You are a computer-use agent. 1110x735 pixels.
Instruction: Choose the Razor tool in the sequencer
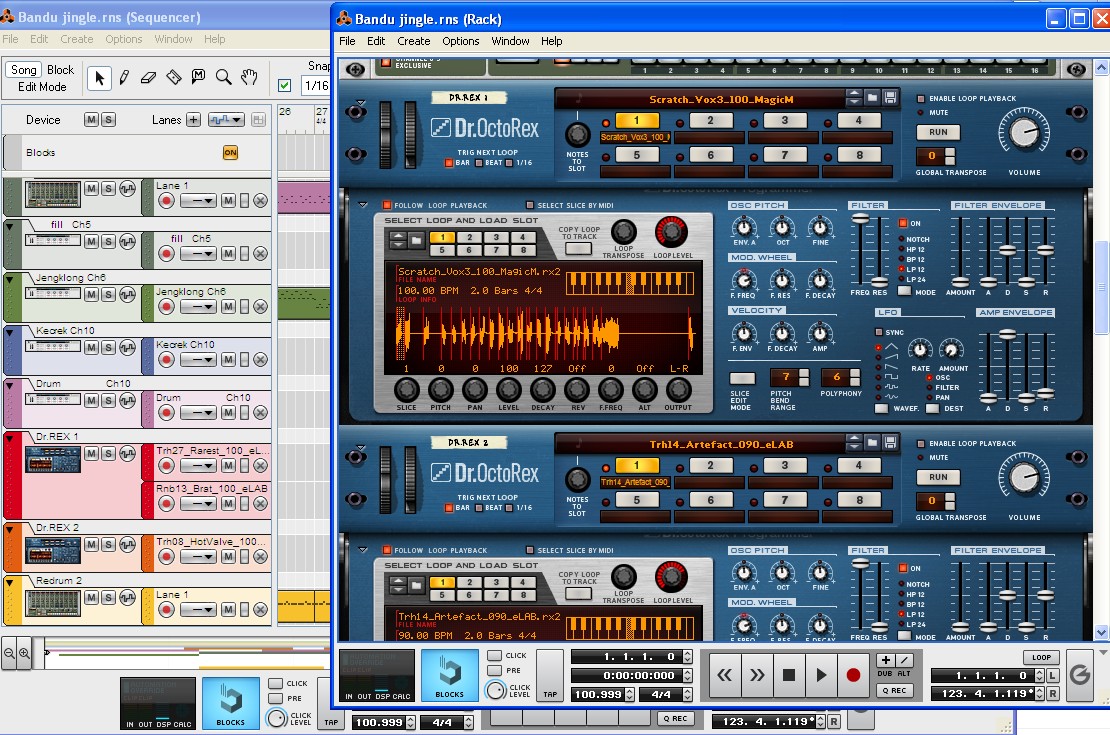[173, 76]
